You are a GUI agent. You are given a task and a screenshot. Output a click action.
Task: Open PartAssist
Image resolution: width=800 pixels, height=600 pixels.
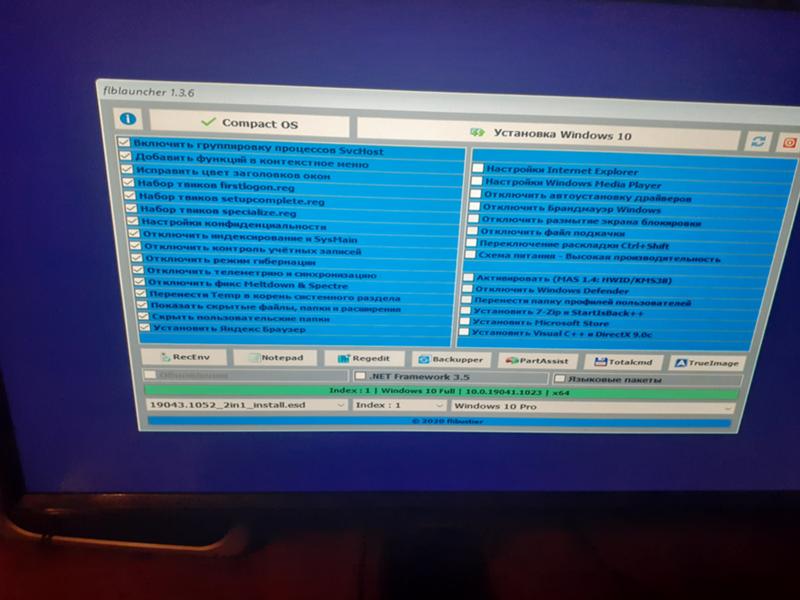(537, 361)
